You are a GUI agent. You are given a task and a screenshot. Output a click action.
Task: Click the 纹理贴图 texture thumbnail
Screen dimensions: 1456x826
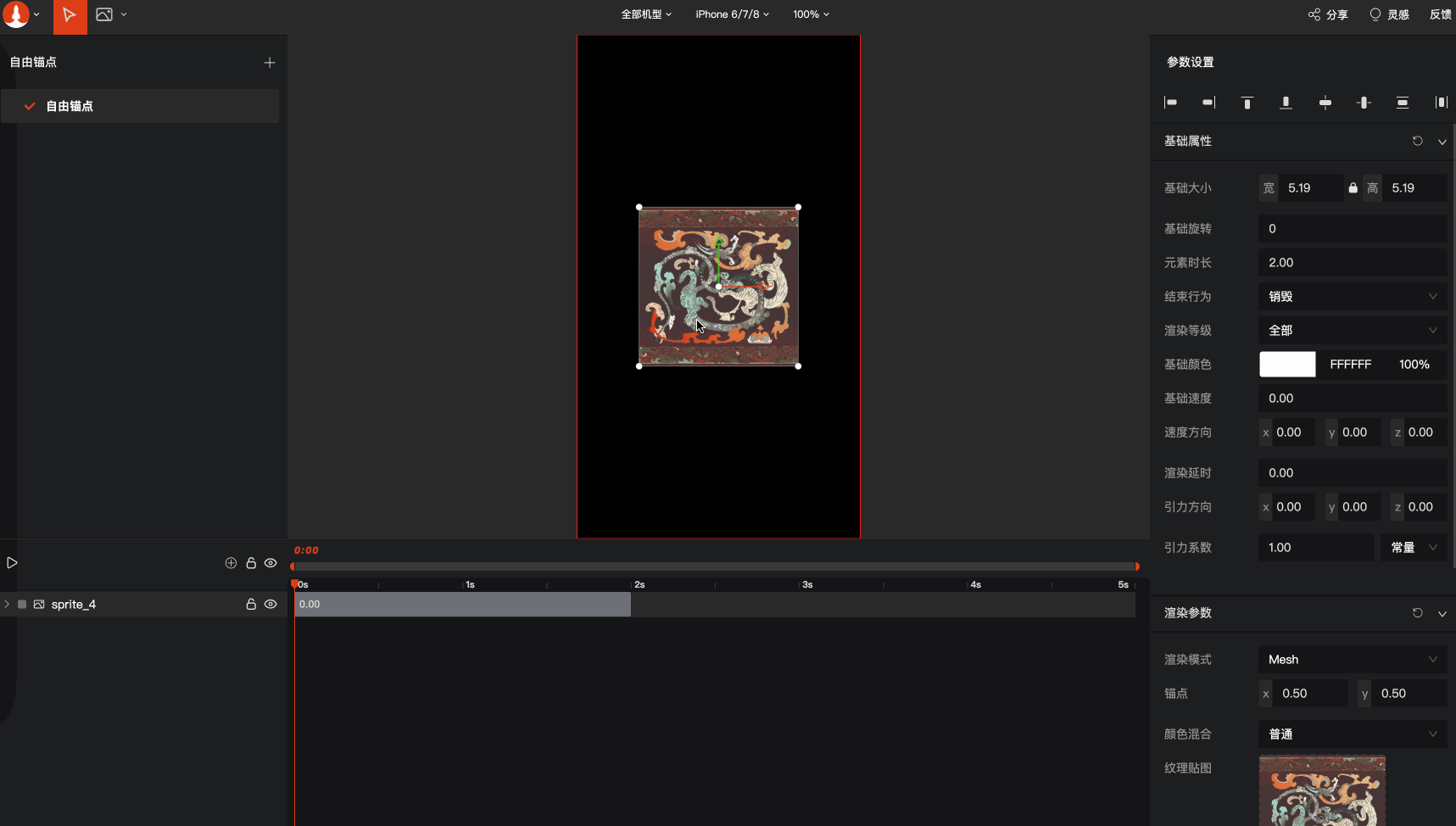click(1322, 790)
